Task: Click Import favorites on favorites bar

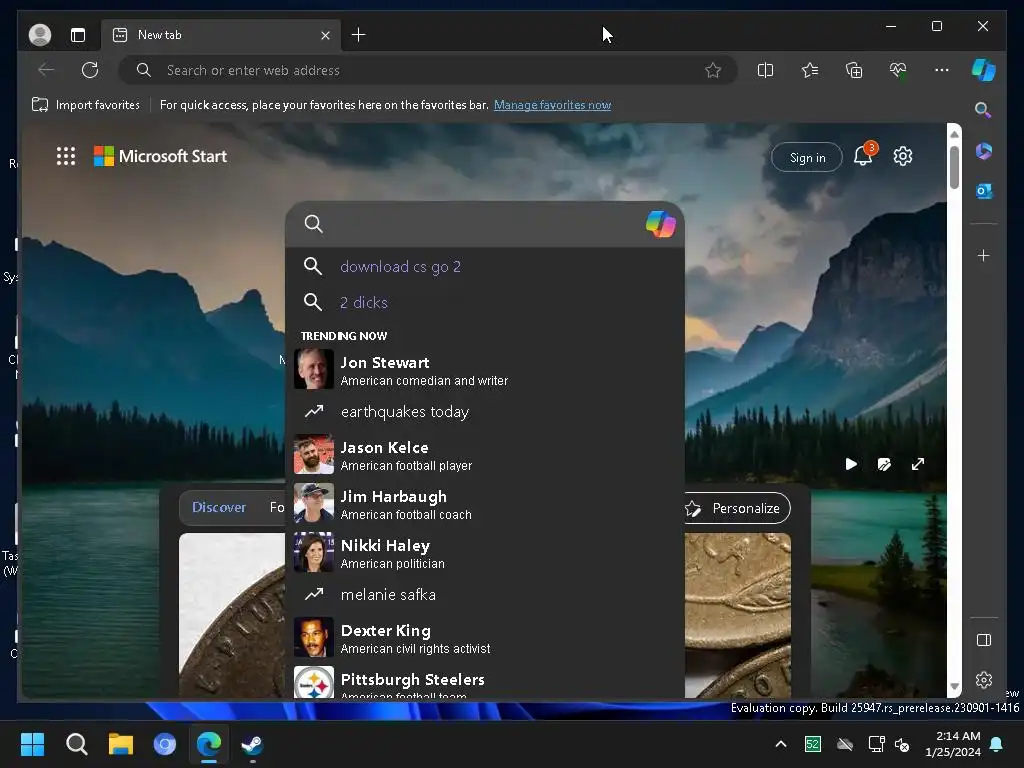Action: 86,104
